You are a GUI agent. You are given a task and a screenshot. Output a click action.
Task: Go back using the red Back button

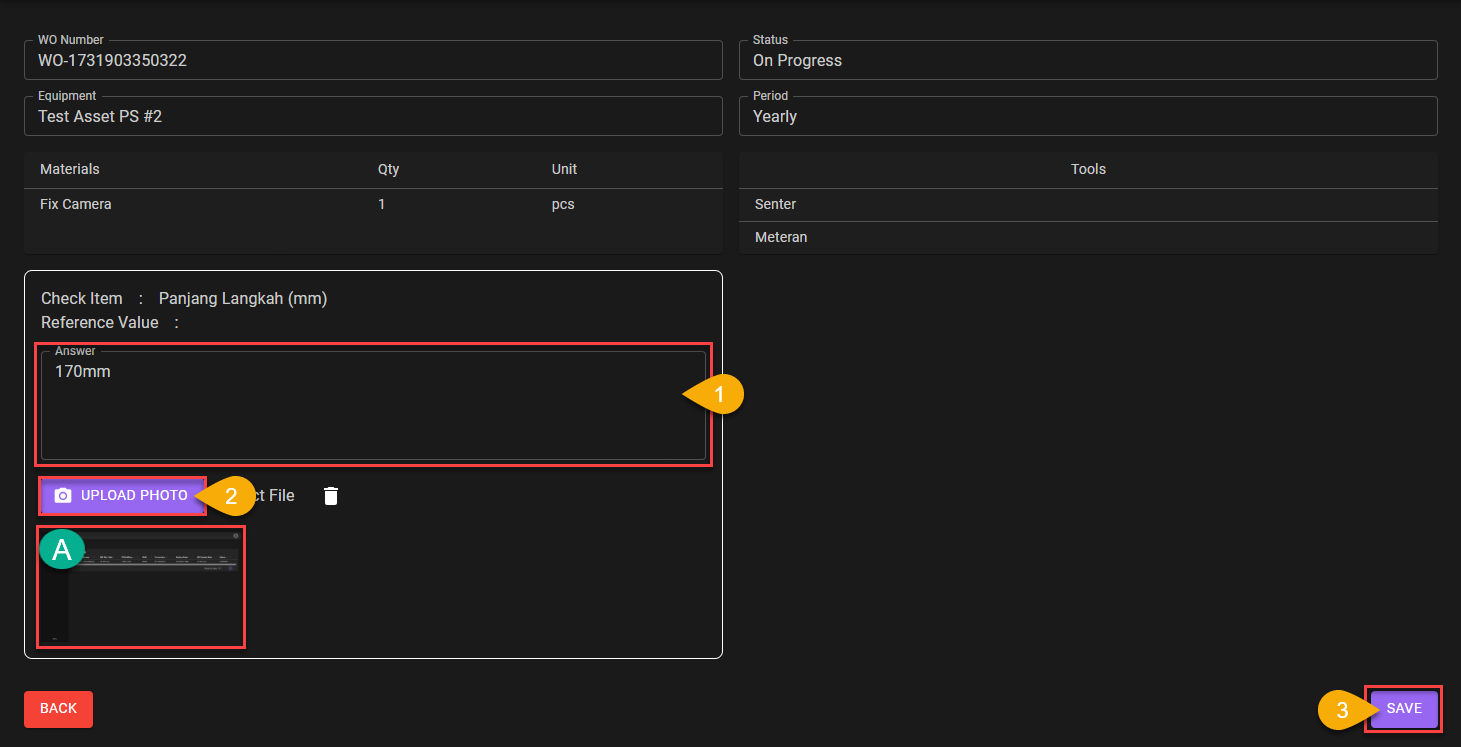58,709
